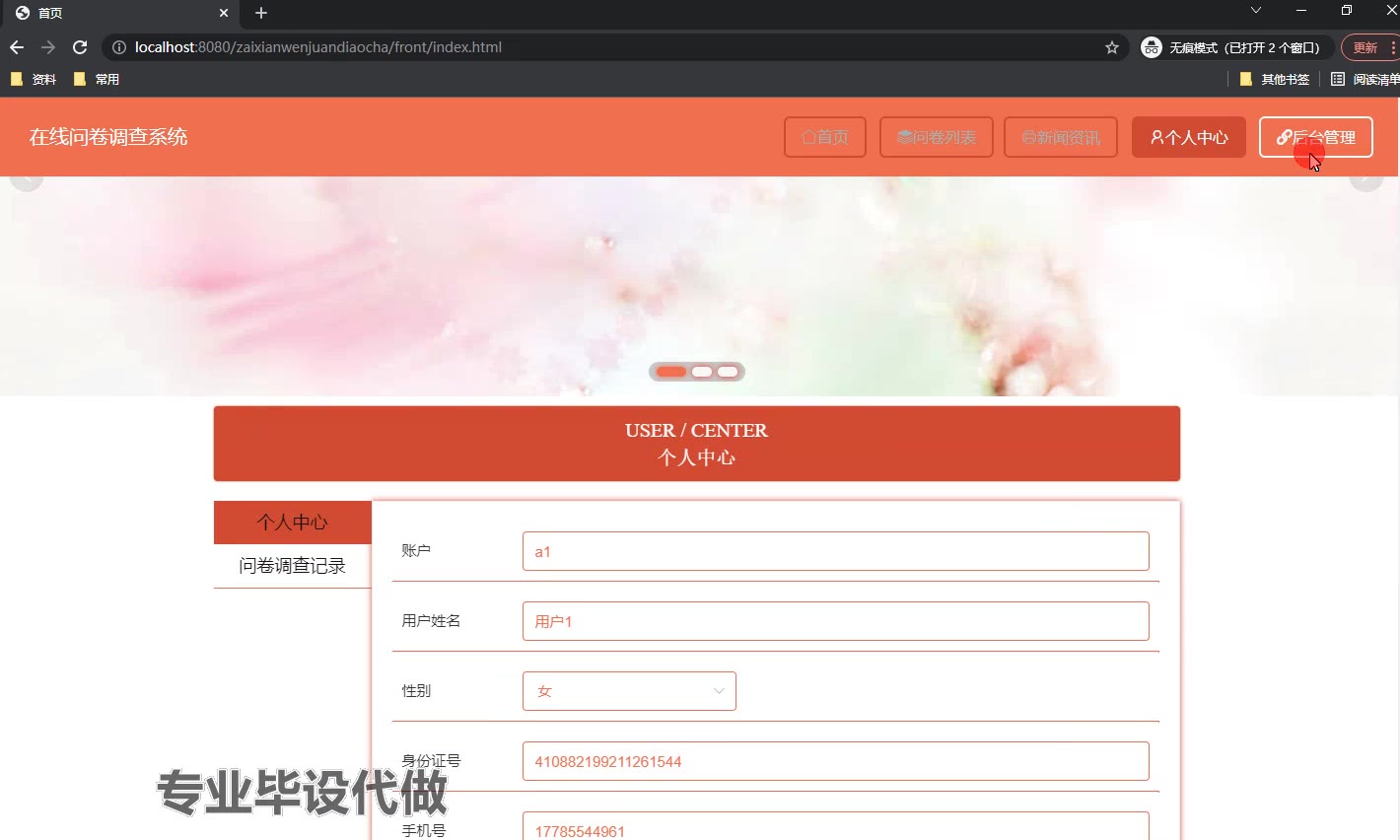This screenshot has height=840, width=1400.
Task: Open 新闻资讯 in the site menu
Action: click(x=1061, y=137)
